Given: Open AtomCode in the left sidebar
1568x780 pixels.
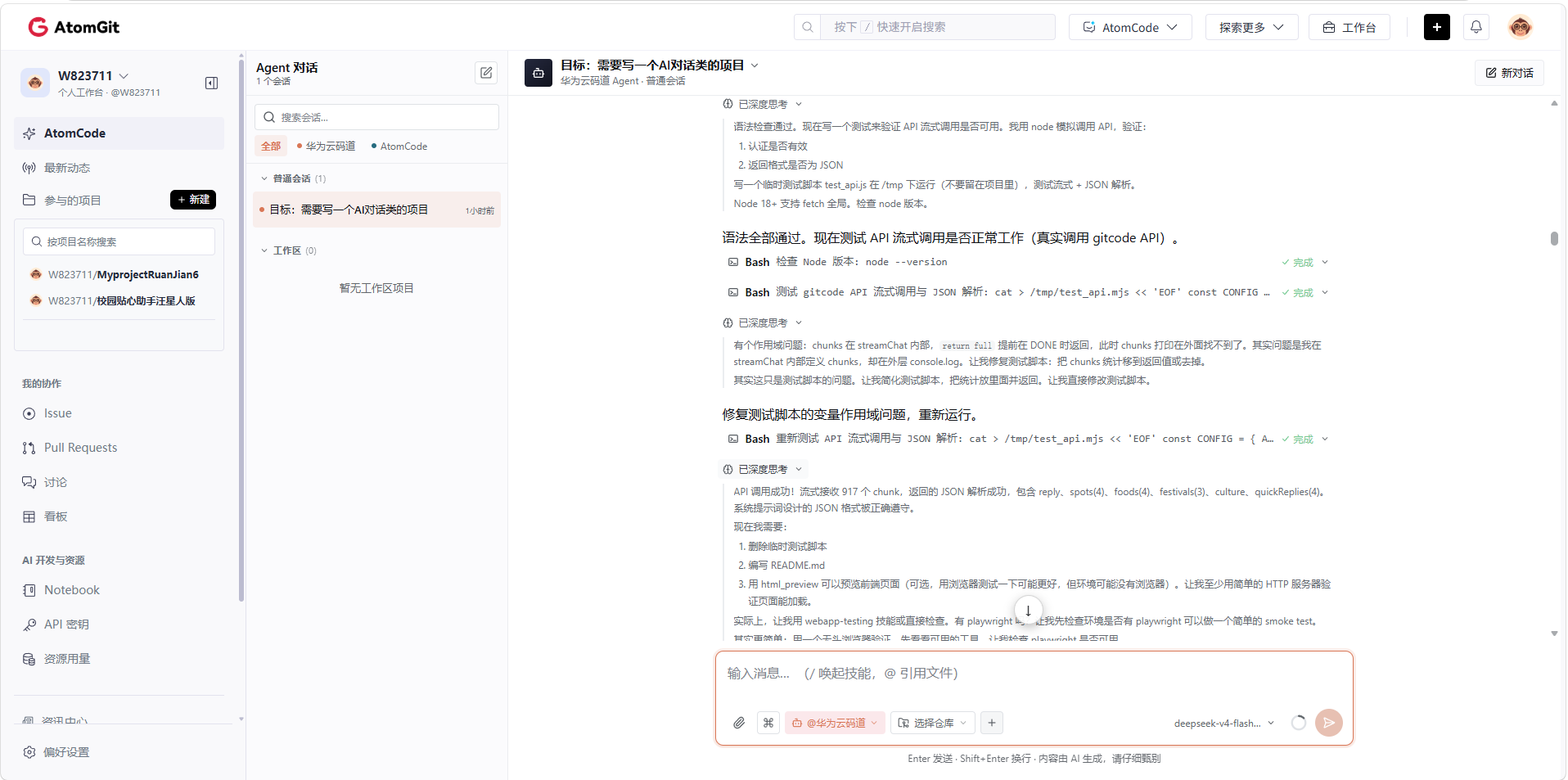Looking at the screenshot, I should (x=119, y=133).
